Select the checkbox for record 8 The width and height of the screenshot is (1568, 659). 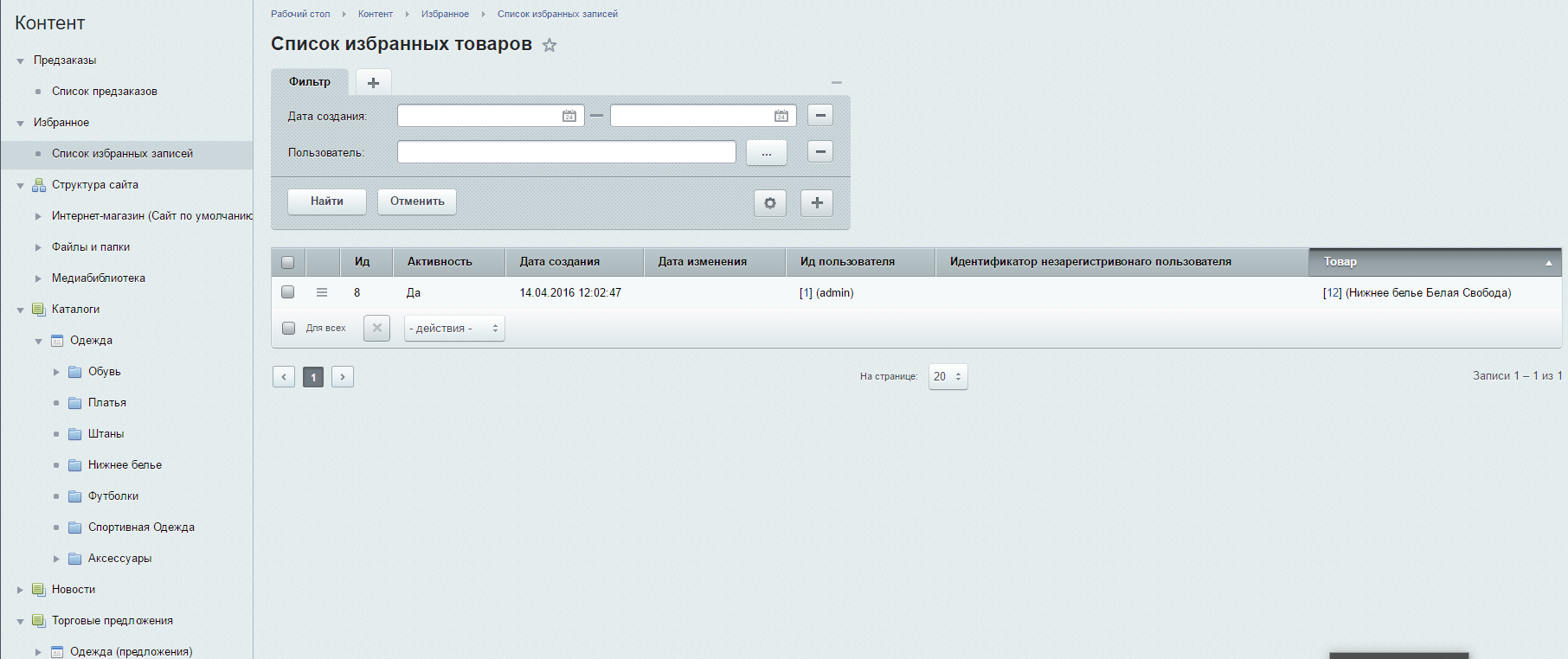coord(288,292)
